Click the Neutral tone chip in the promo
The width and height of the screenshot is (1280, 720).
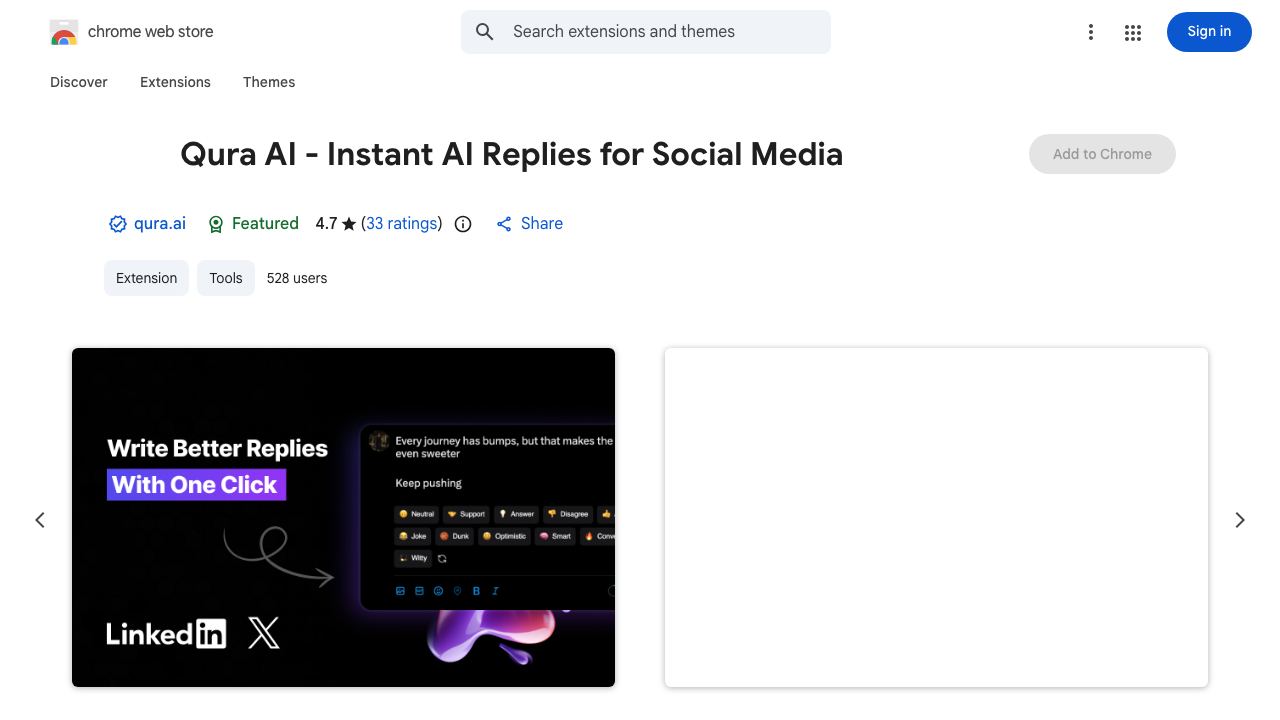416,514
